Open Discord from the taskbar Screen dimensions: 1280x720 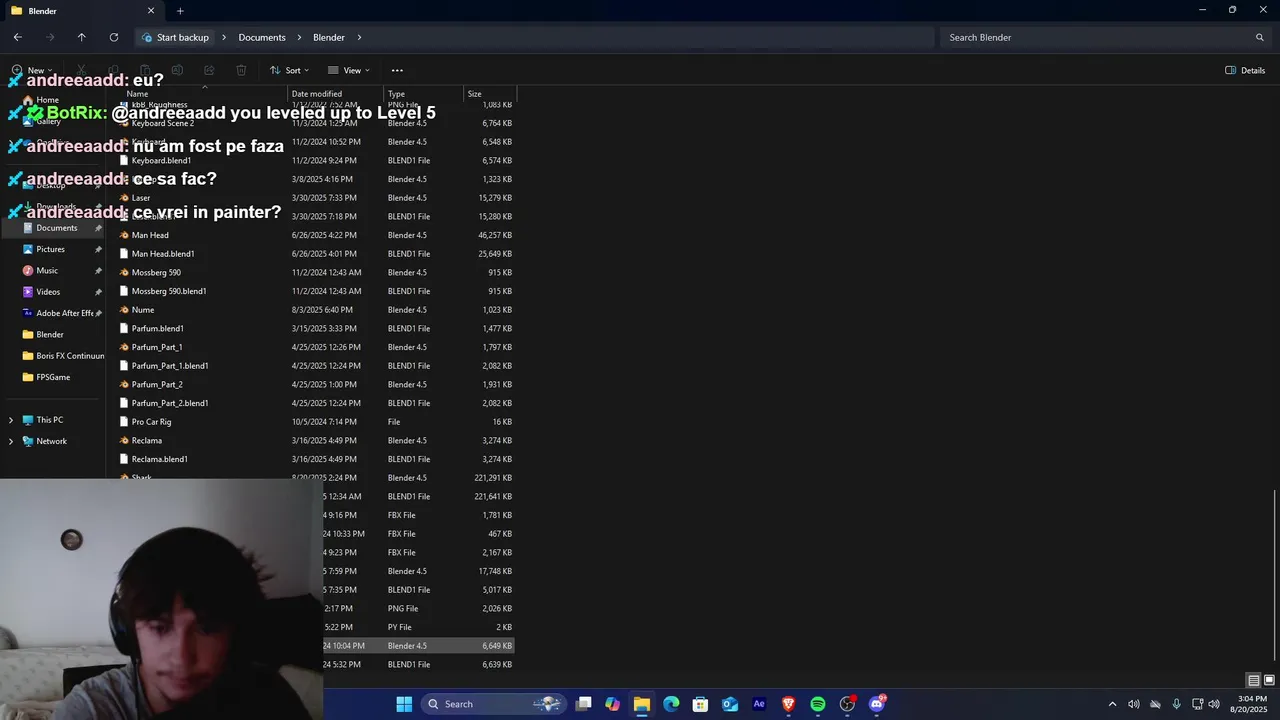coord(877,704)
